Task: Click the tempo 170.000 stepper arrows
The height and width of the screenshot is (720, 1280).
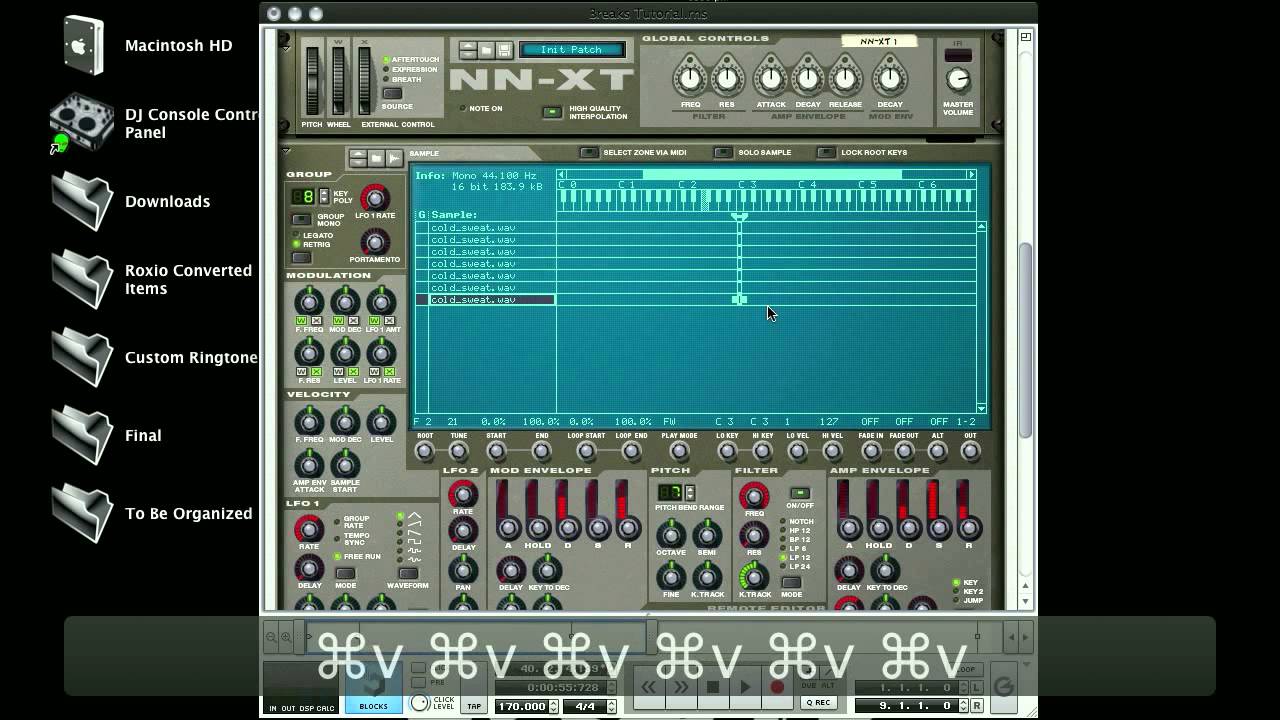Action: pos(553,706)
